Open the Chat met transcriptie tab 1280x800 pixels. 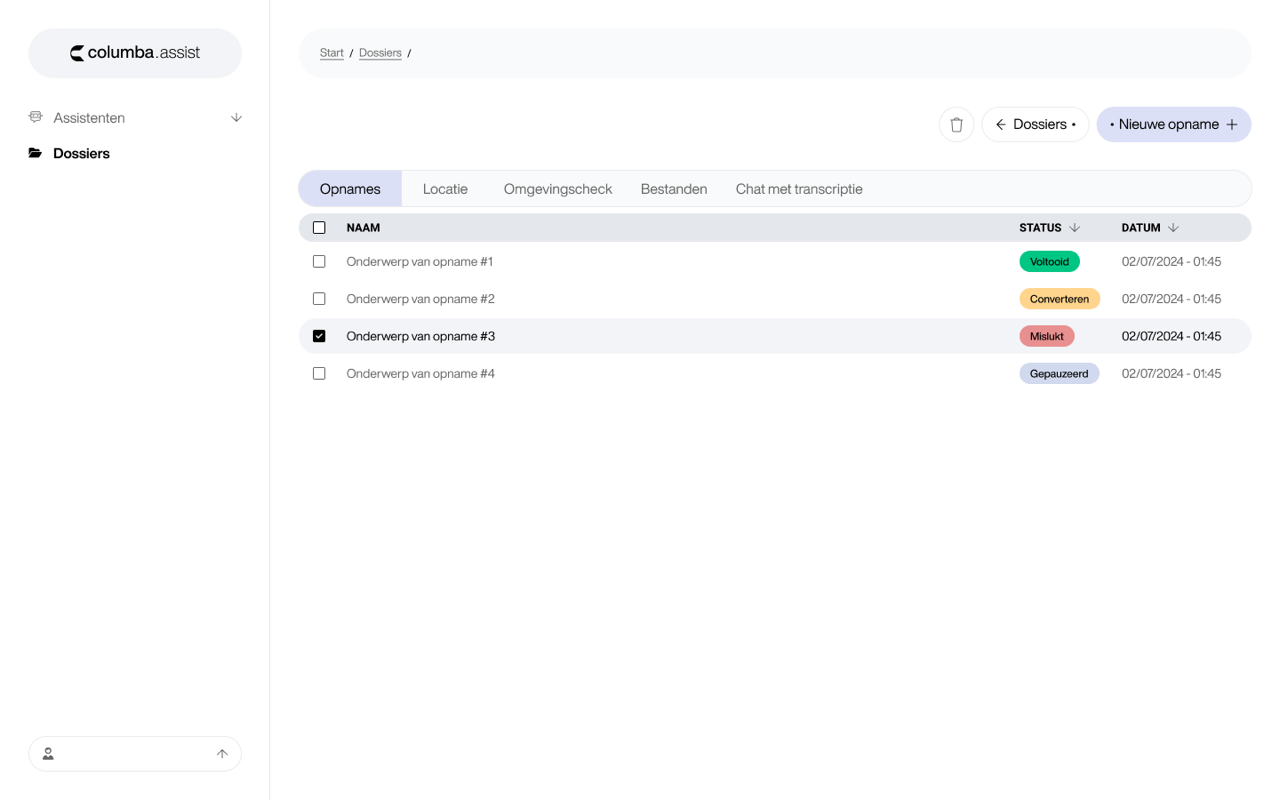[x=799, y=189]
